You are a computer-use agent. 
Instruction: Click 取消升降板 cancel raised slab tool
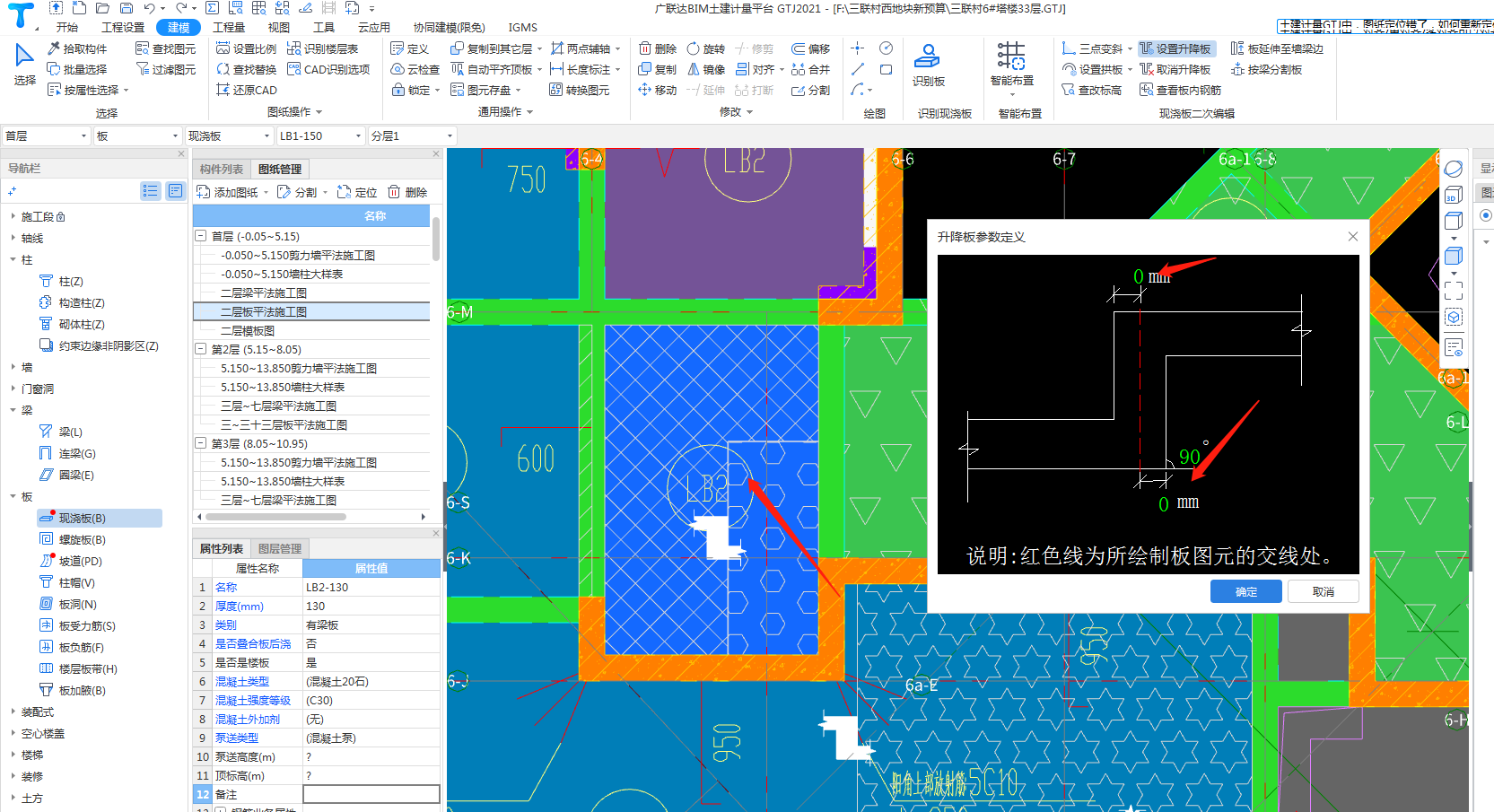pyautogui.click(x=1175, y=69)
